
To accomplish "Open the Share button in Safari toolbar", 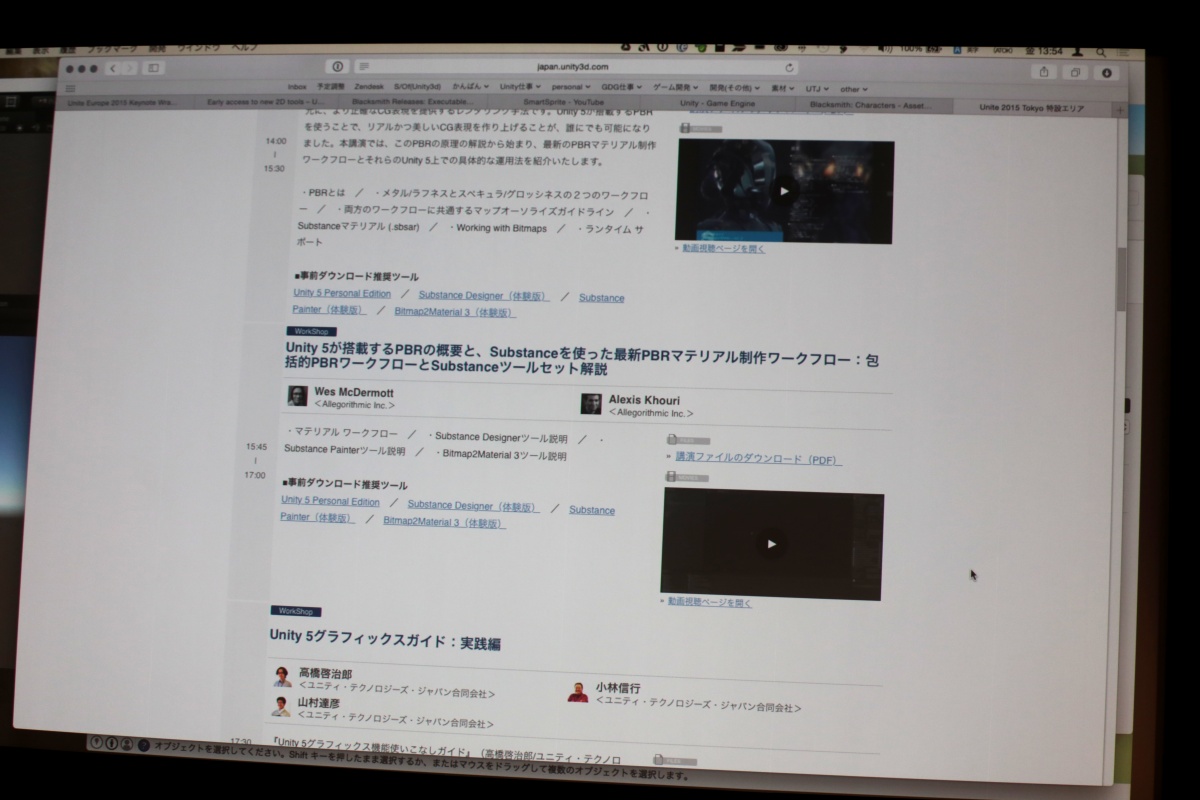I will (1044, 71).
